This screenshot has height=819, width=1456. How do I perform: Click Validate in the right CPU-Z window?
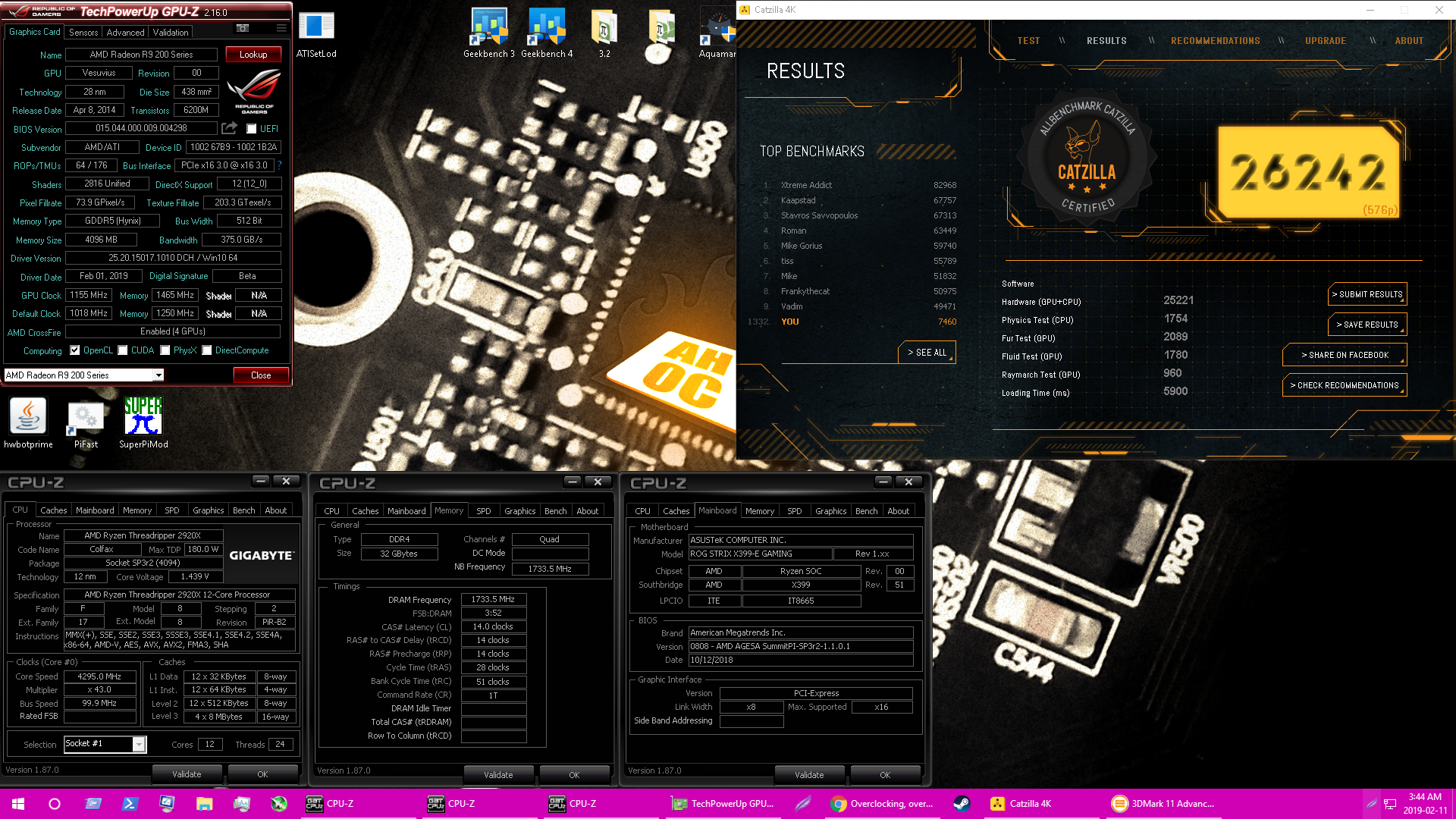pos(809,775)
